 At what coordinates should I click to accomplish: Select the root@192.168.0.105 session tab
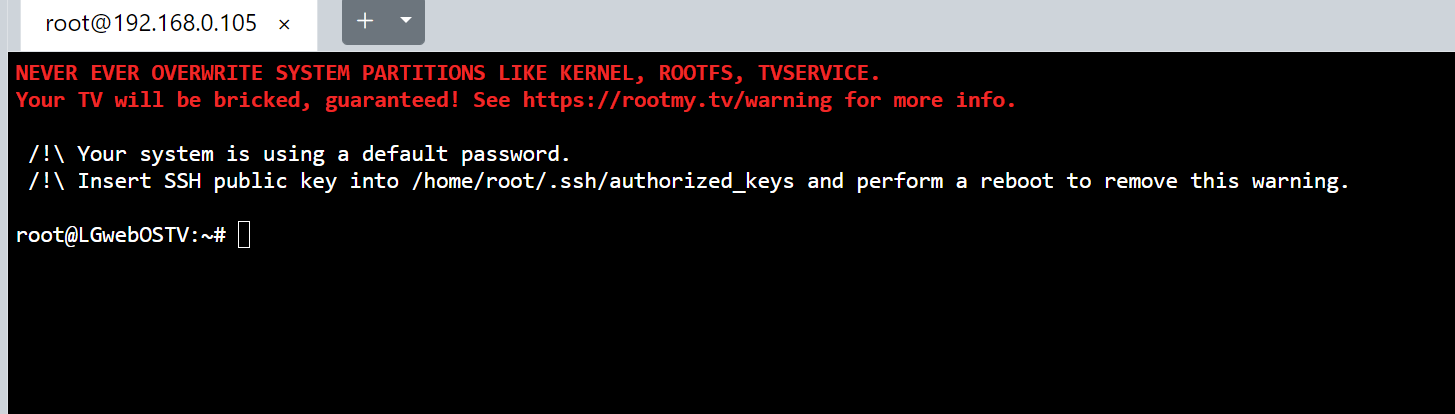tap(150, 24)
